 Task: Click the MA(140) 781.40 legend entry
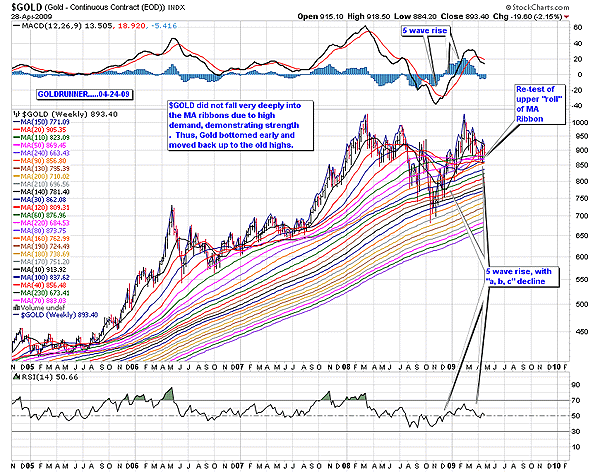tap(46, 192)
